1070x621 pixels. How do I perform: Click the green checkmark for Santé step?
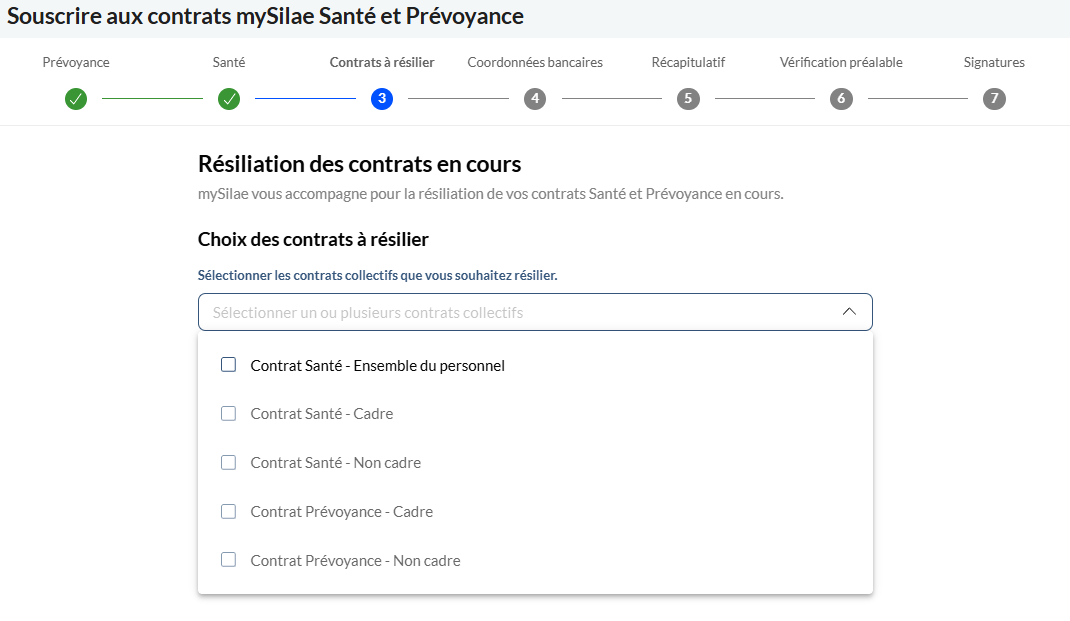pyautogui.click(x=229, y=99)
